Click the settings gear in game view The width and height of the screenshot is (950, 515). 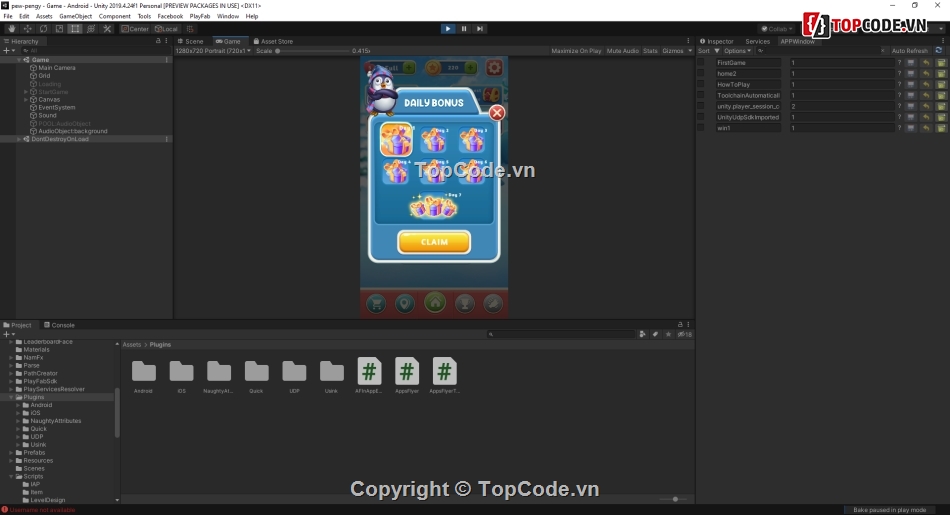494,67
